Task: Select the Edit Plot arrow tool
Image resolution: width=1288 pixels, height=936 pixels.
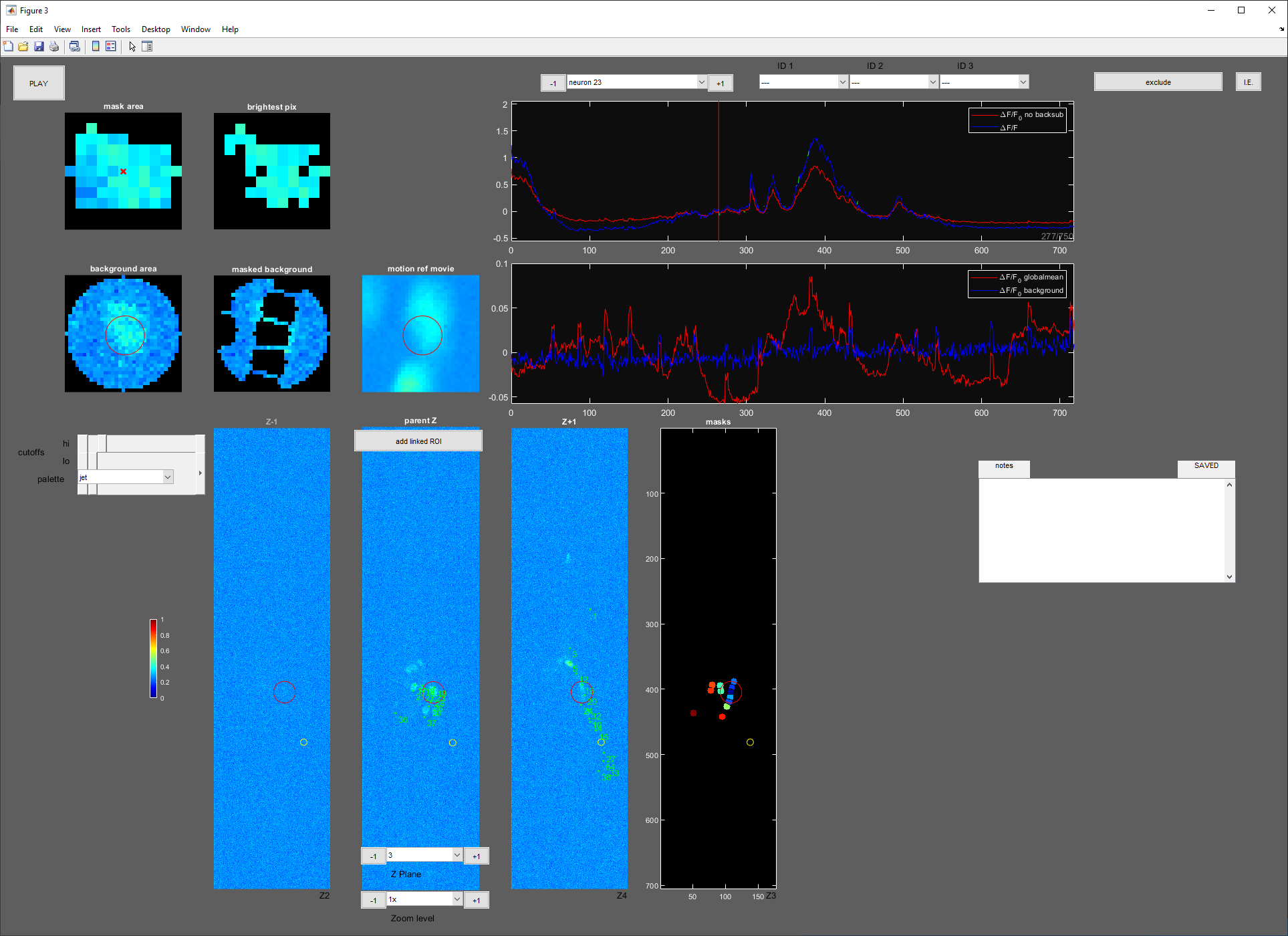Action: (132, 47)
